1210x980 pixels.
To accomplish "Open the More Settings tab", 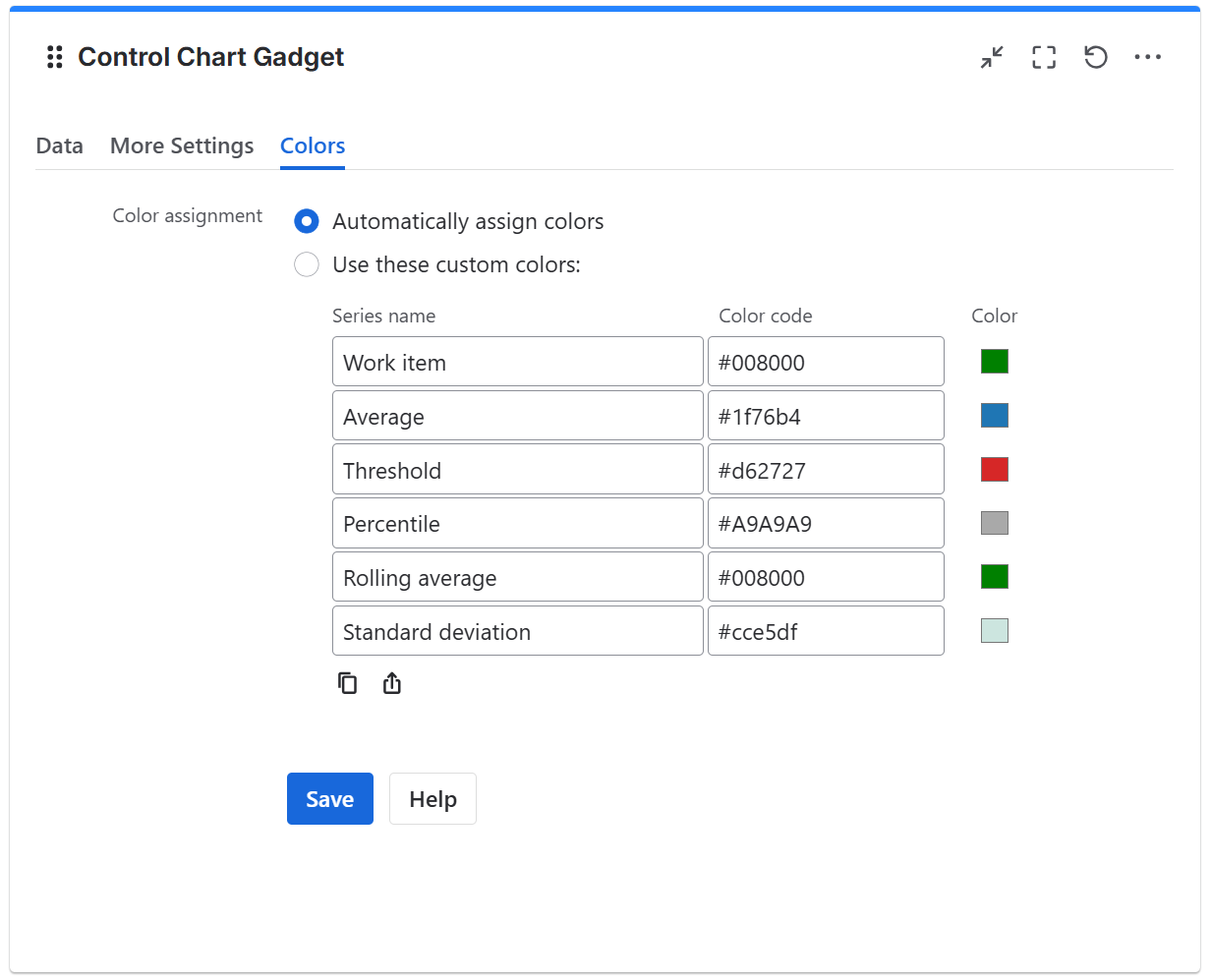I will click(x=181, y=145).
